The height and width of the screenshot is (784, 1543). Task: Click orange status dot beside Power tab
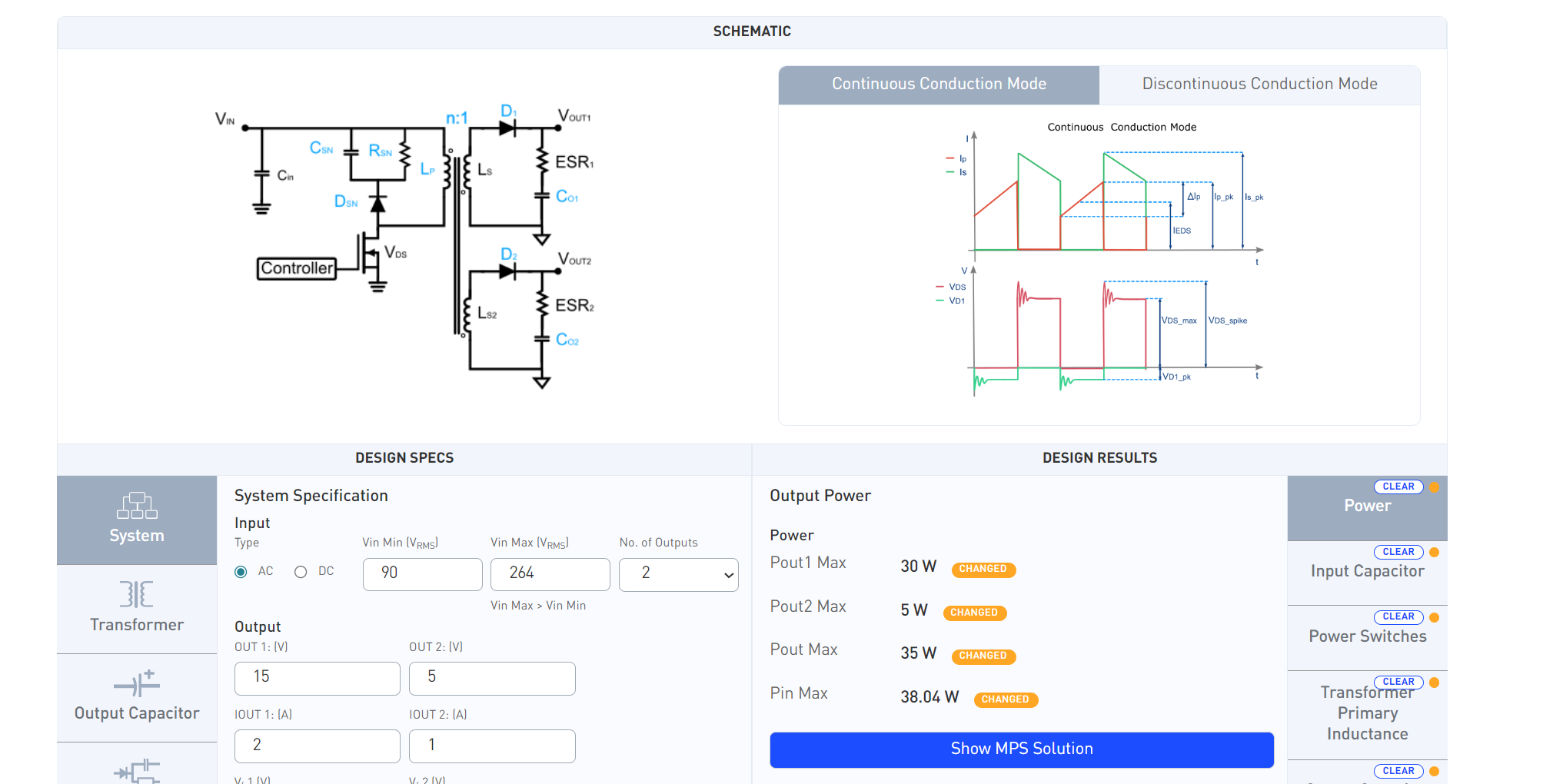(x=1435, y=487)
